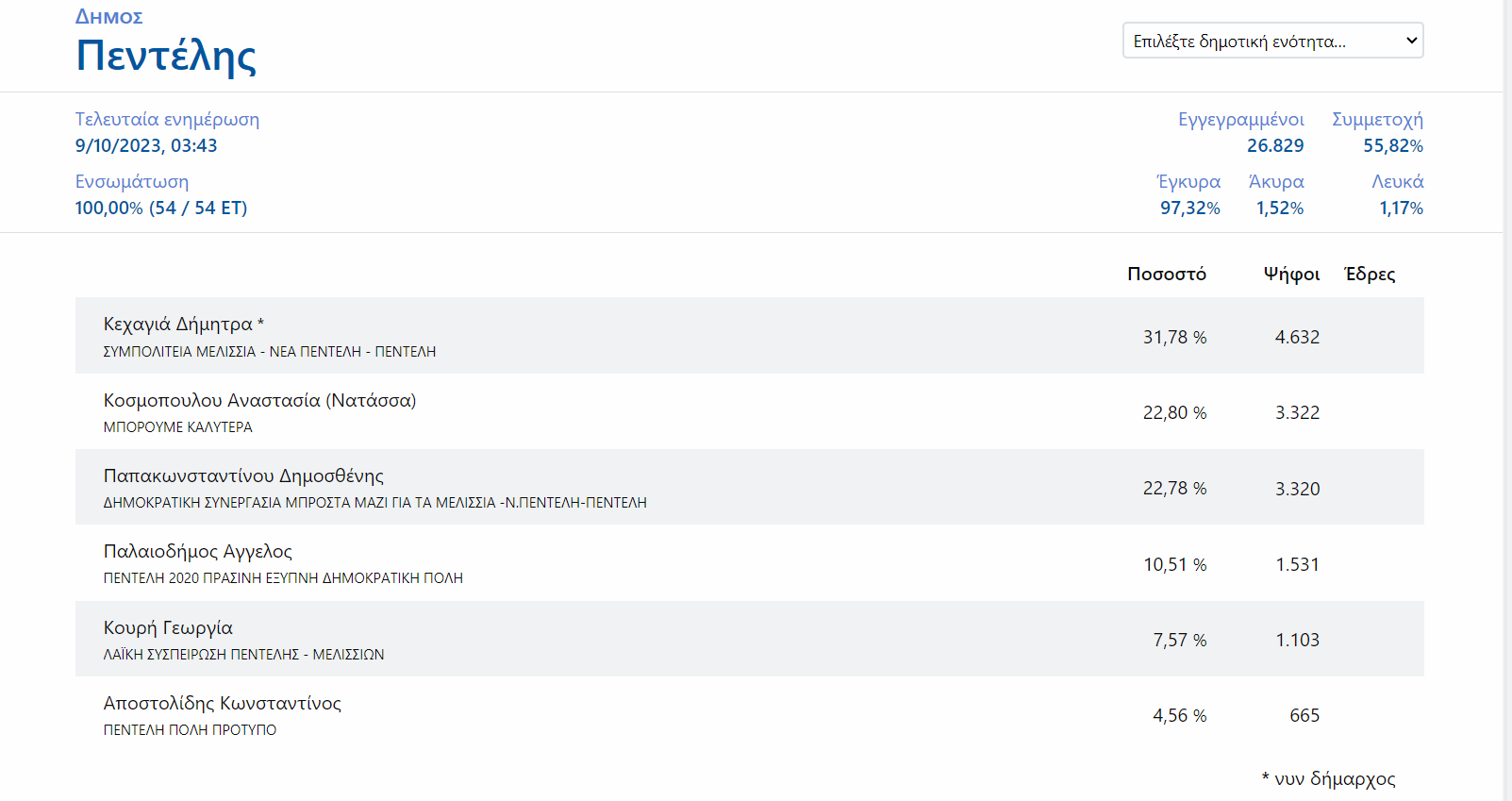Click party name ΛΑΪΚΗ ΣΥΣΠΕΙΡΩΣΗ ΠΕΝΤΕΛΗΣ - ΜΕΛΙΣΣΙΩΝ
This screenshot has width=1512, height=801.
(x=244, y=655)
